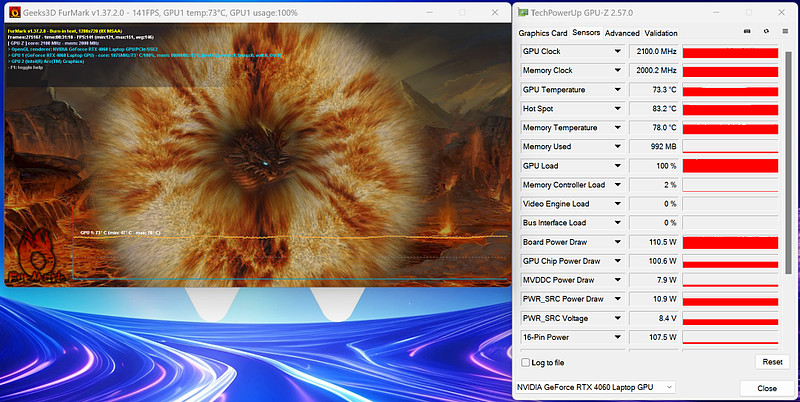Viewport: 800px width, 402px height.
Task: Open the Hot Spot sensor dropdown
Action: [617, 109]
